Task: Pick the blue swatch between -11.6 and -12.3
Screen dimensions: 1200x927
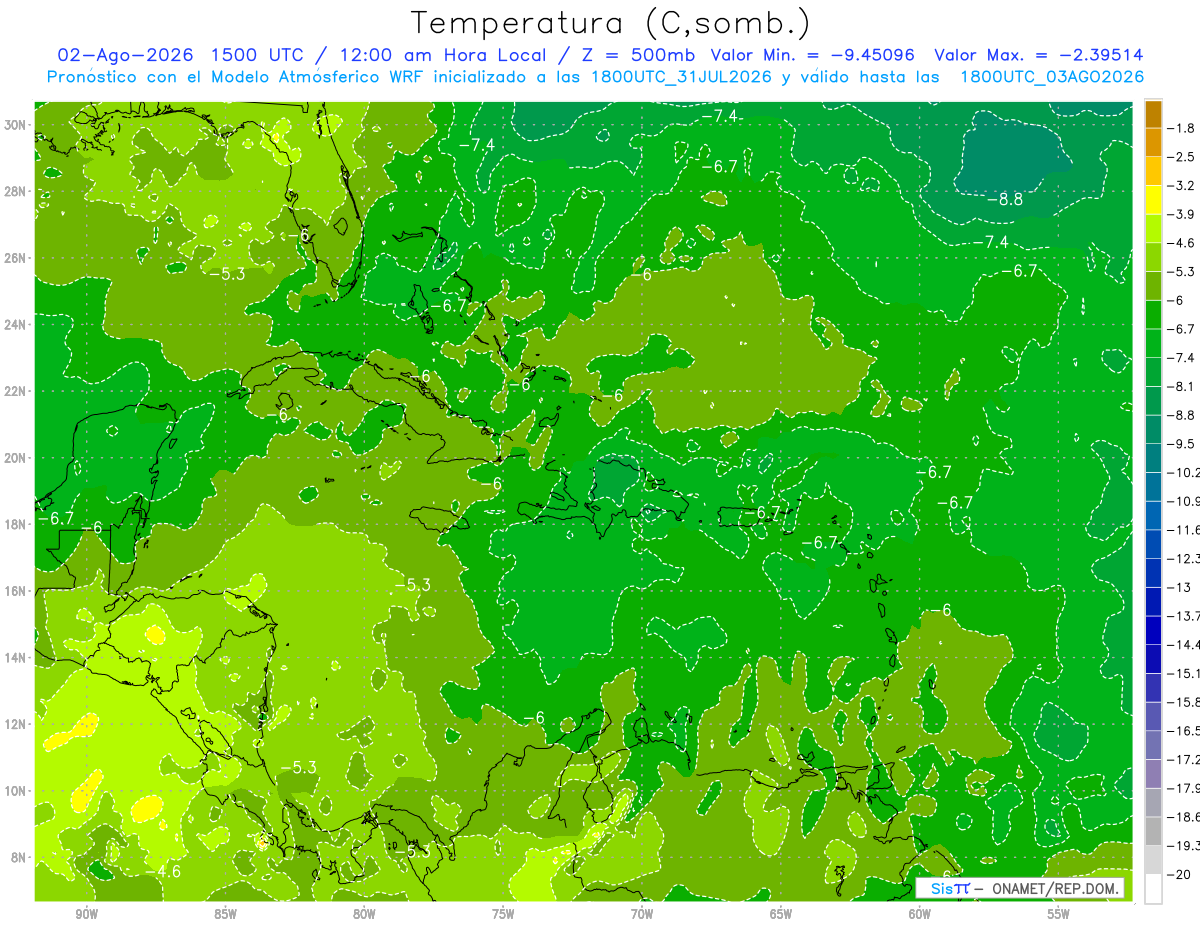Action: pos(1153,544)
